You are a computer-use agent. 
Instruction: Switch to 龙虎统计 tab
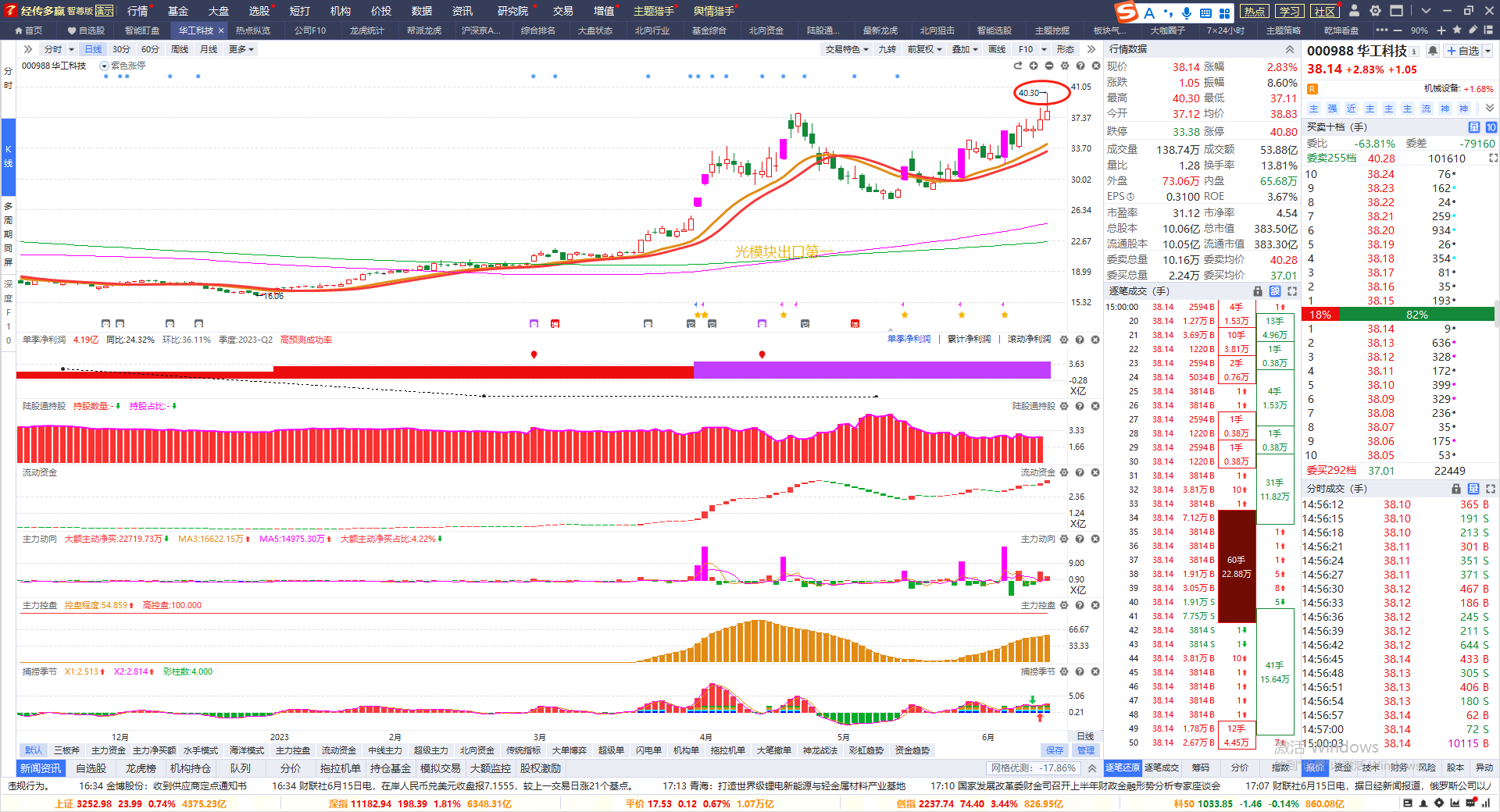click(366, 30)
